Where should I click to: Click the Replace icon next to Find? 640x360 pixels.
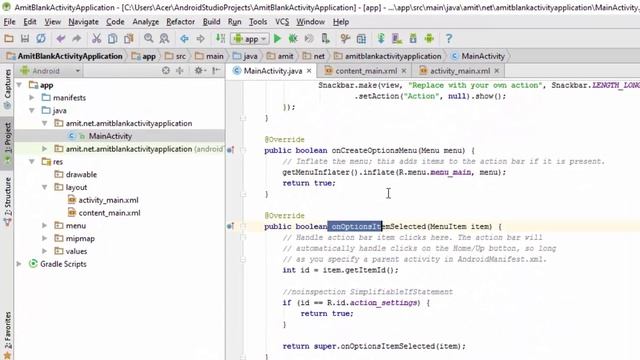pos(164,39)
